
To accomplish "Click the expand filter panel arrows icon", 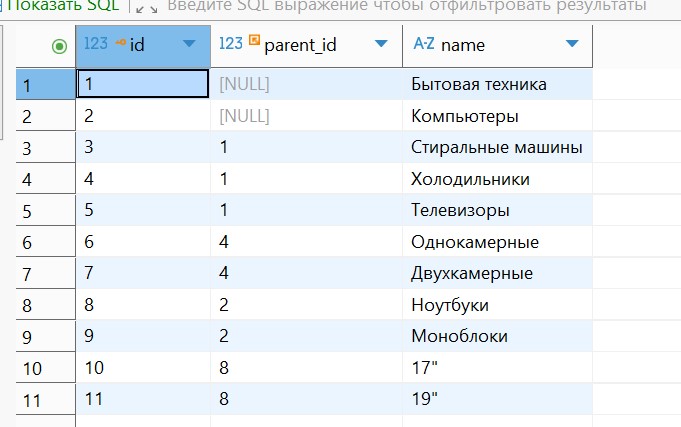I will coord(146,6).
